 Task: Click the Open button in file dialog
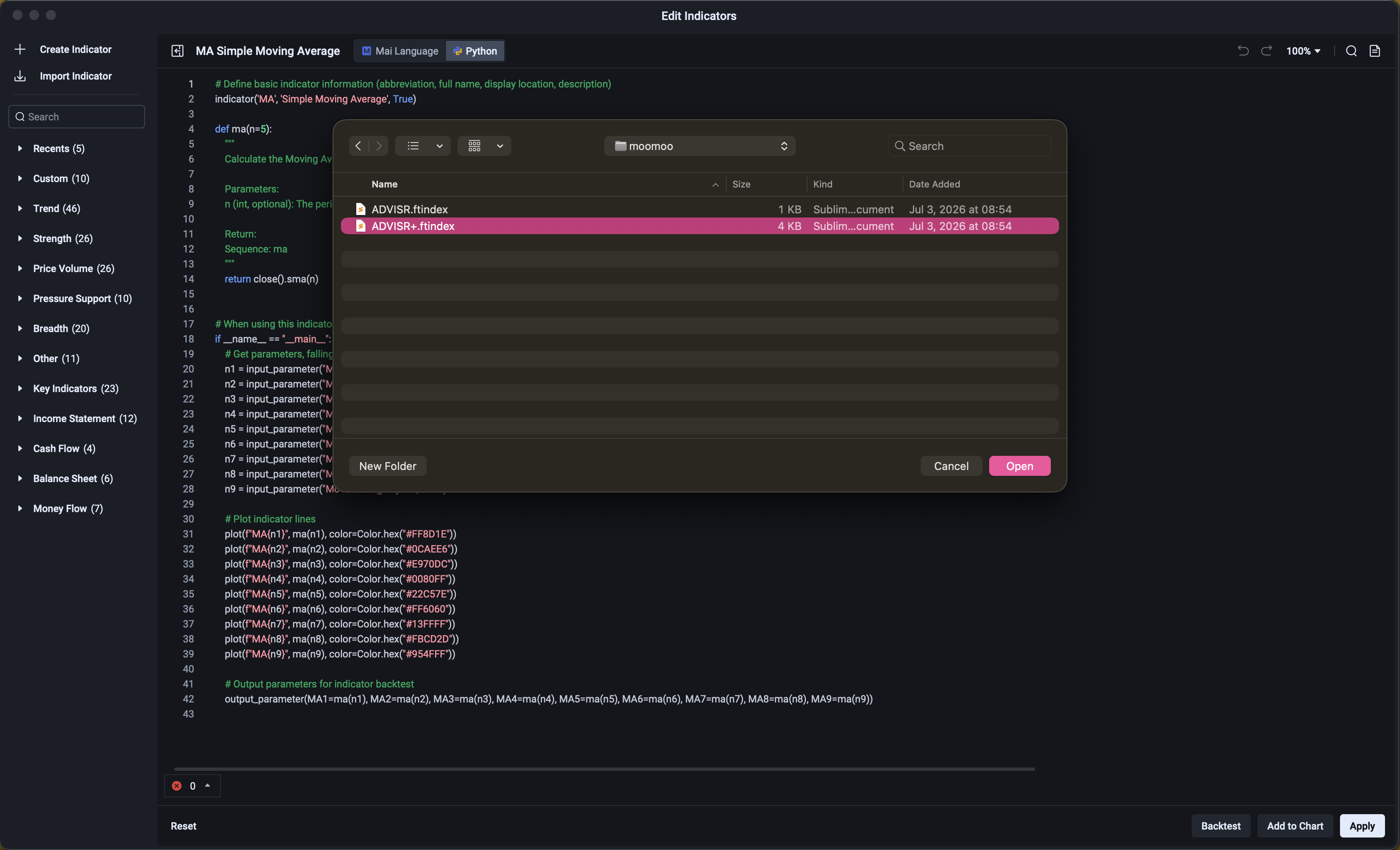(x=1019, y=466)
